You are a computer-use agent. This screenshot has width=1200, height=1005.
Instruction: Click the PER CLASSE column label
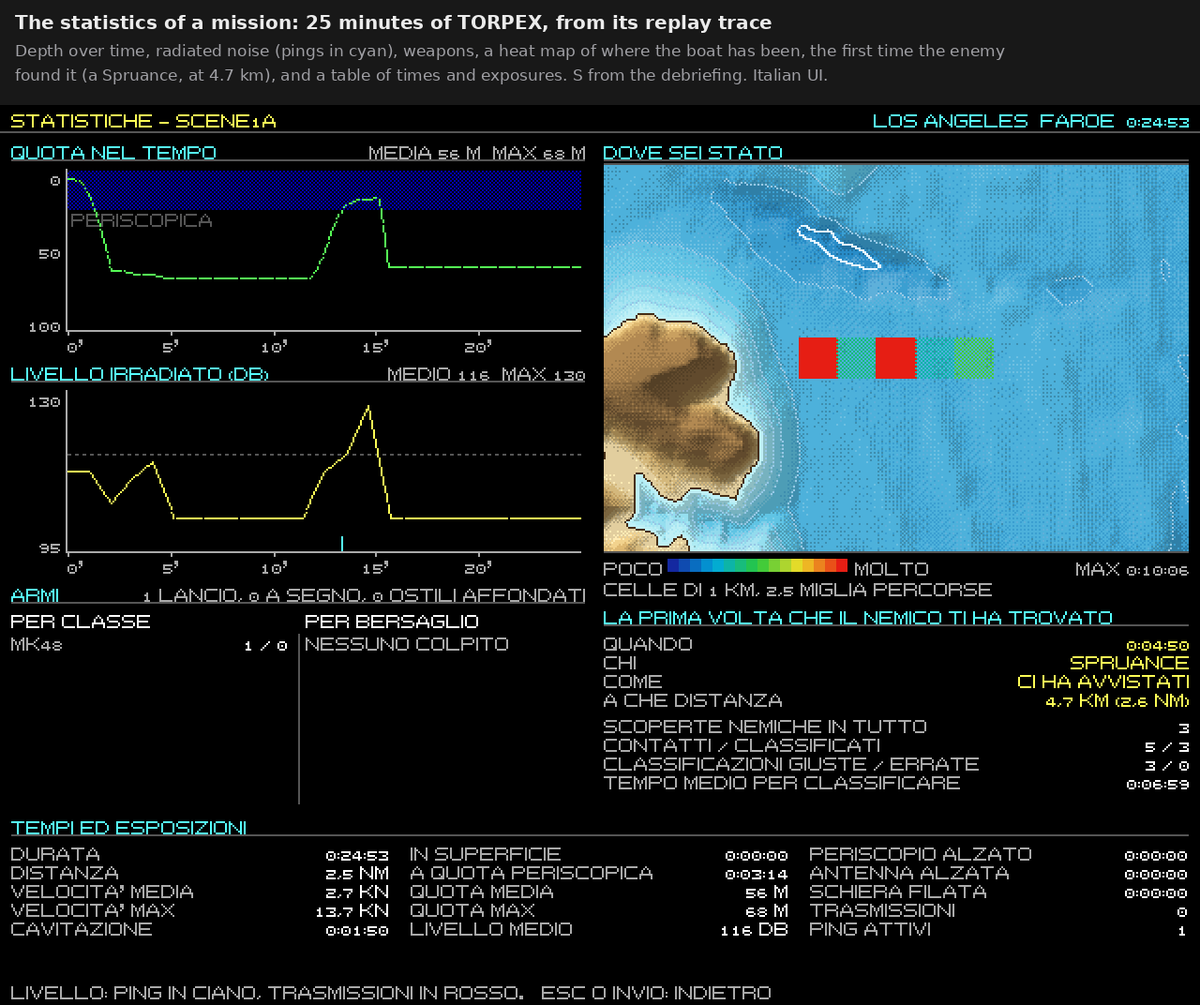[x=80, y=621]
